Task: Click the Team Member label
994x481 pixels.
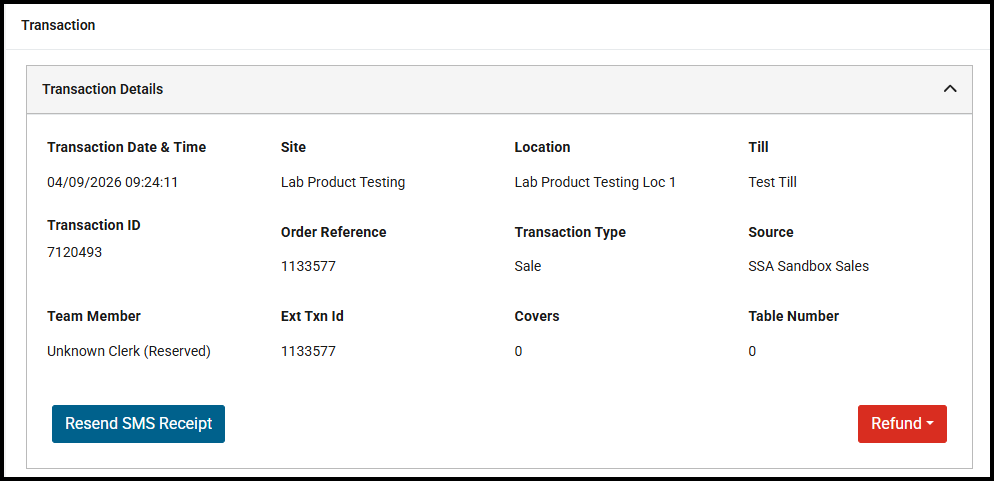Action: click(94, 316)
